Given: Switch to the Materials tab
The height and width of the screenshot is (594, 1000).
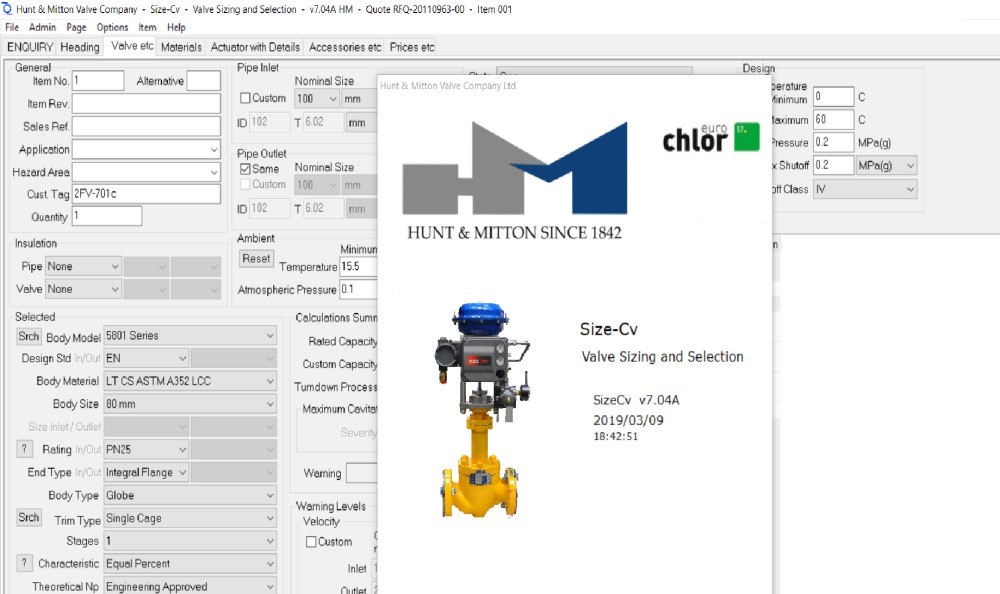Looking at the screenshot, I should (181, 47).
